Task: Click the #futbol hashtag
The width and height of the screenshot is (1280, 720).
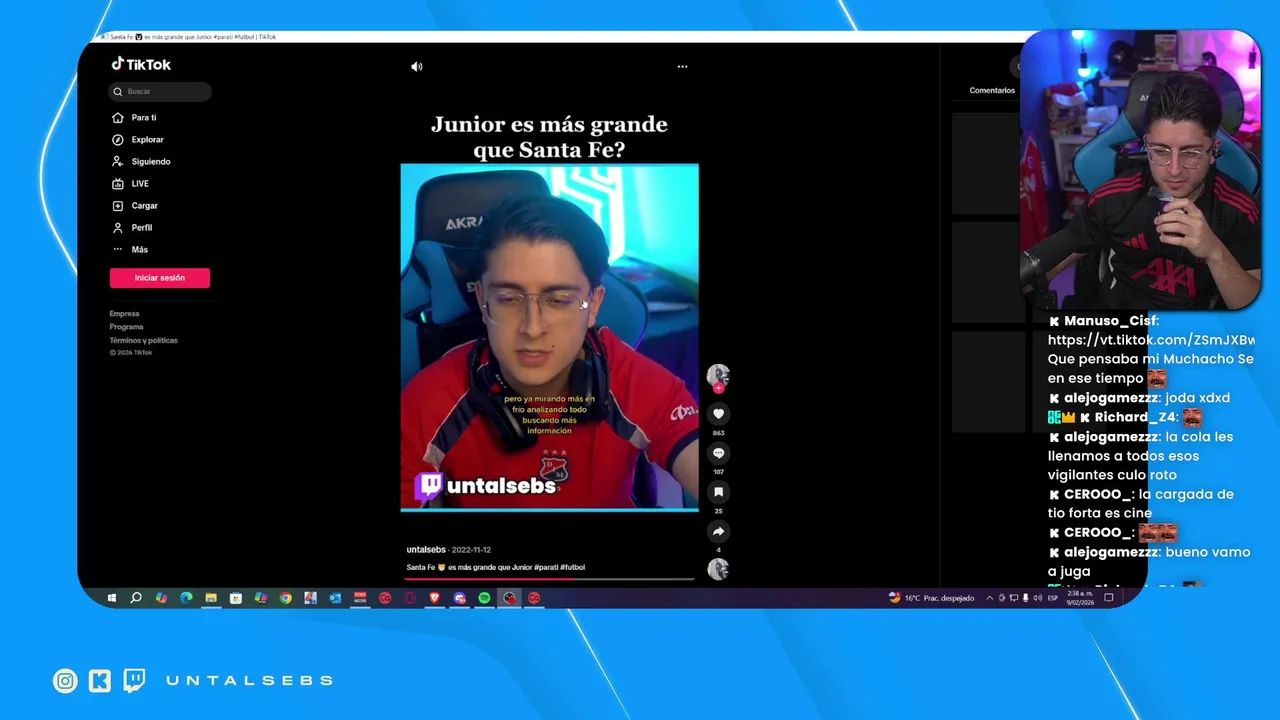Action: point(572,568)
